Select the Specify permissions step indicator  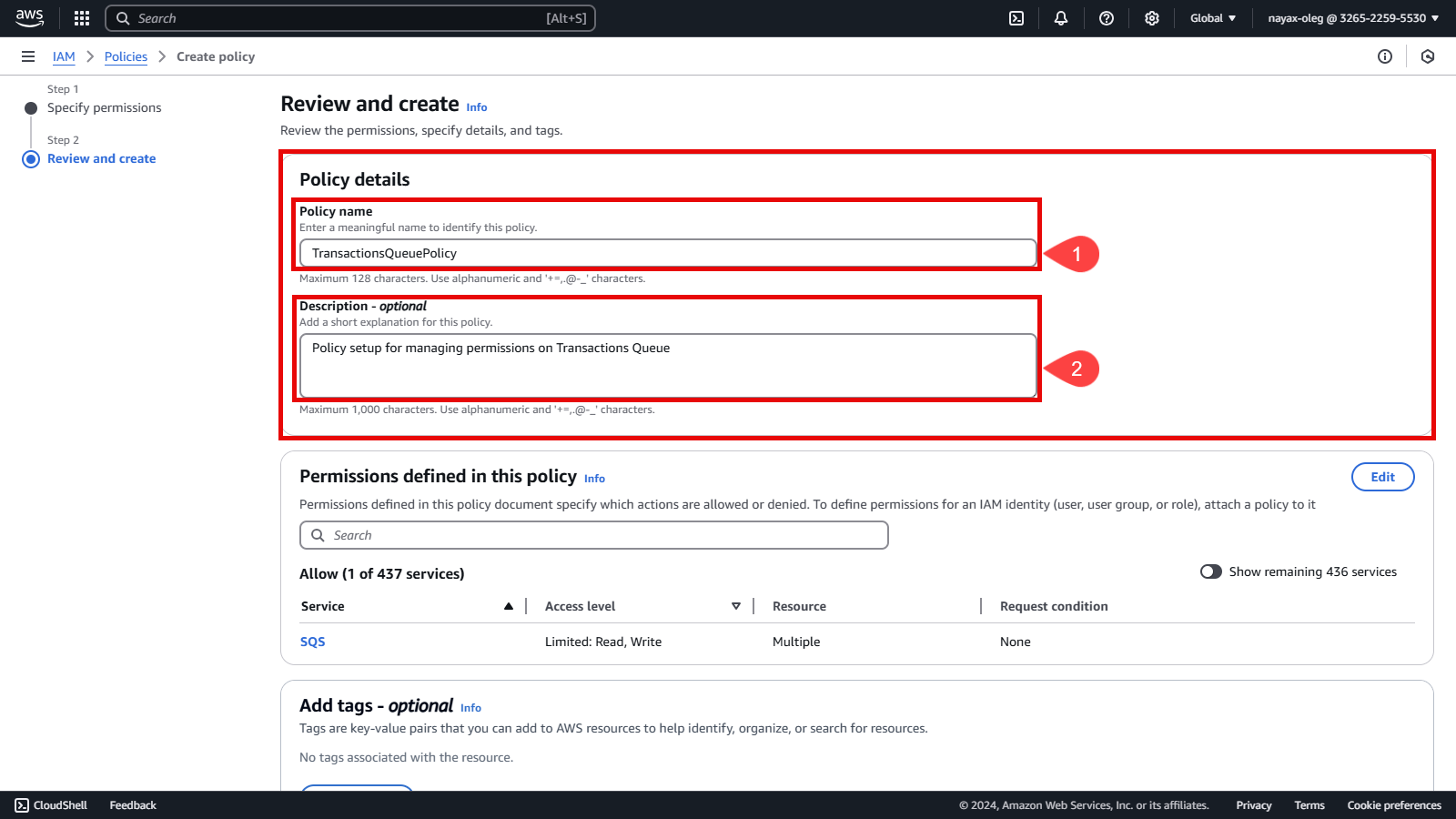pyautogui.click(x=31, y=108)
